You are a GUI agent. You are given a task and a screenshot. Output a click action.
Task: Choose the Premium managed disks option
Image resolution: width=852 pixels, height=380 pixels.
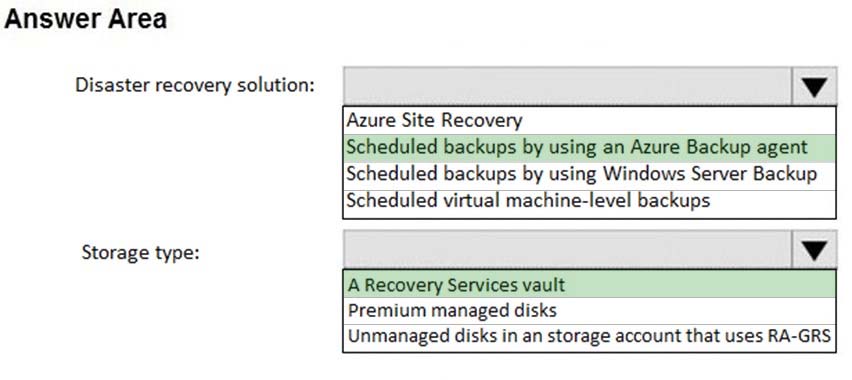click(x=590, y=311)
